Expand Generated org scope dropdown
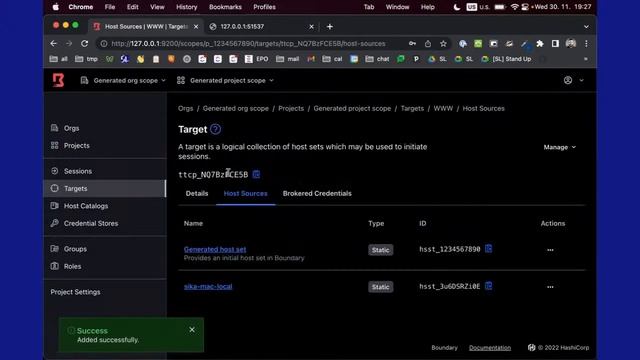The height and width of the screenshot is (360, 640). click(124, 80)
